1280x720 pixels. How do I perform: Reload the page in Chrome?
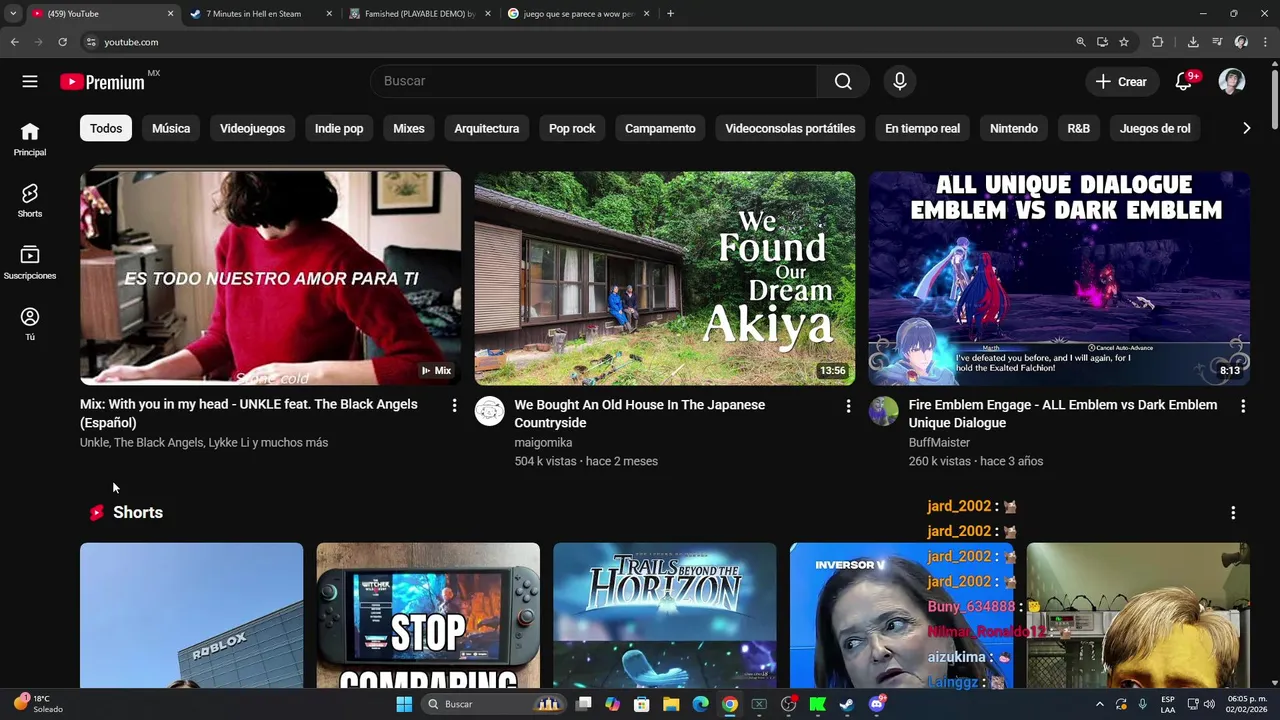tap(62, 42)
